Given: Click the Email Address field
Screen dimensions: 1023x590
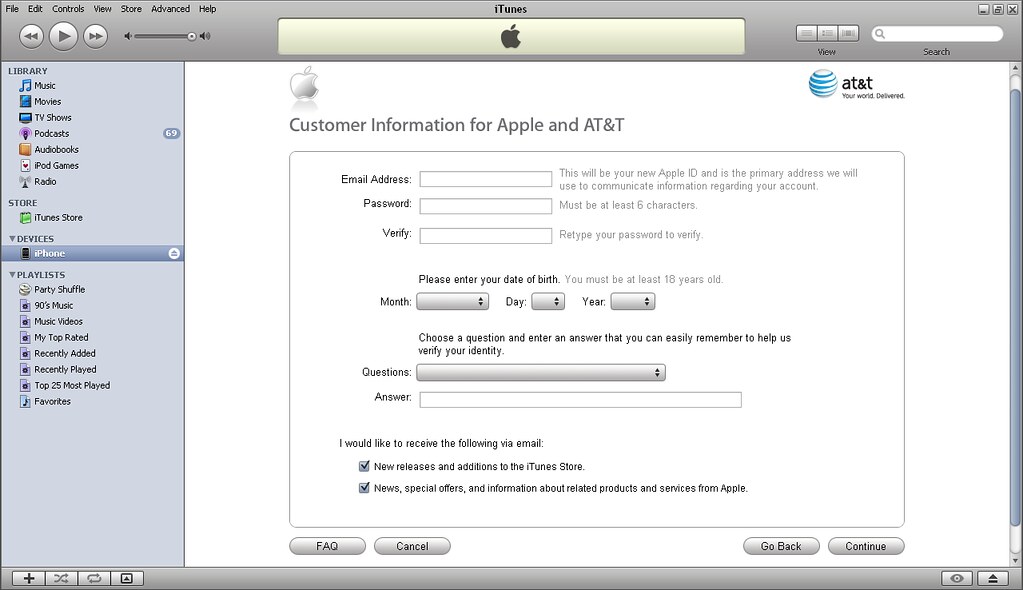Looking at the screenshot, I should pyautogui.click(x=485, y=179).
